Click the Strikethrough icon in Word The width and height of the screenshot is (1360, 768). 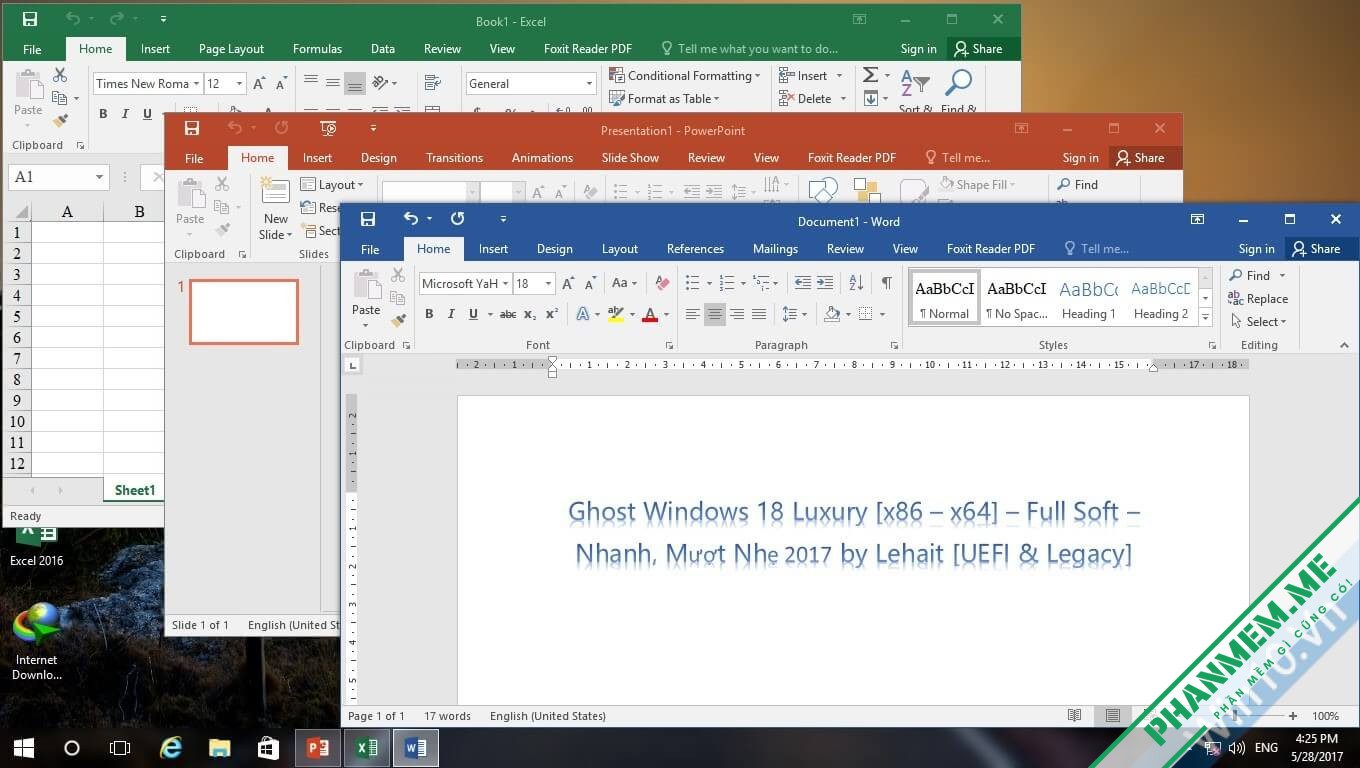[x=508, y=314]
